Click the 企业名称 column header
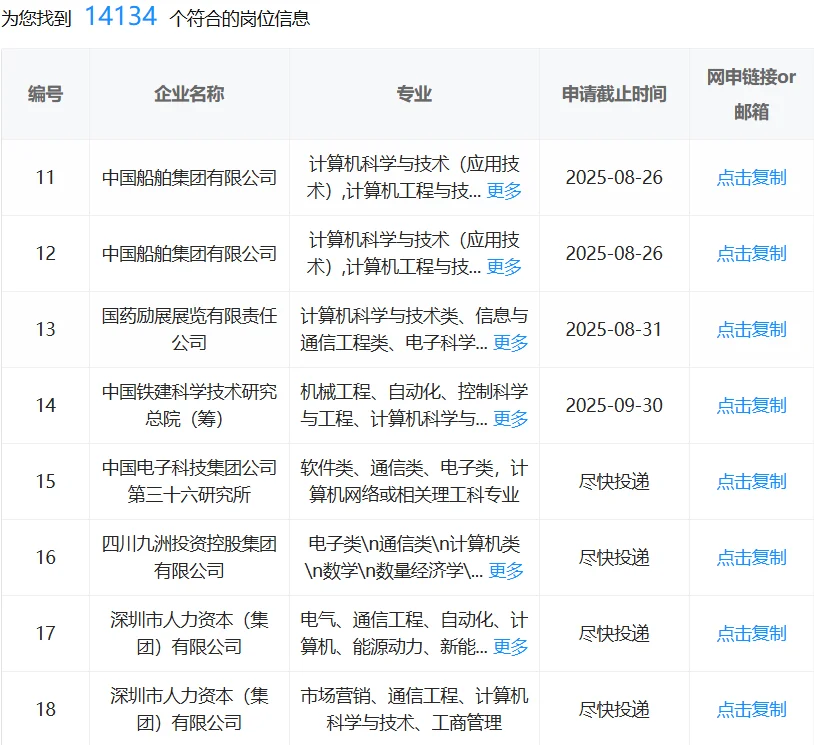 click(189, 94)
